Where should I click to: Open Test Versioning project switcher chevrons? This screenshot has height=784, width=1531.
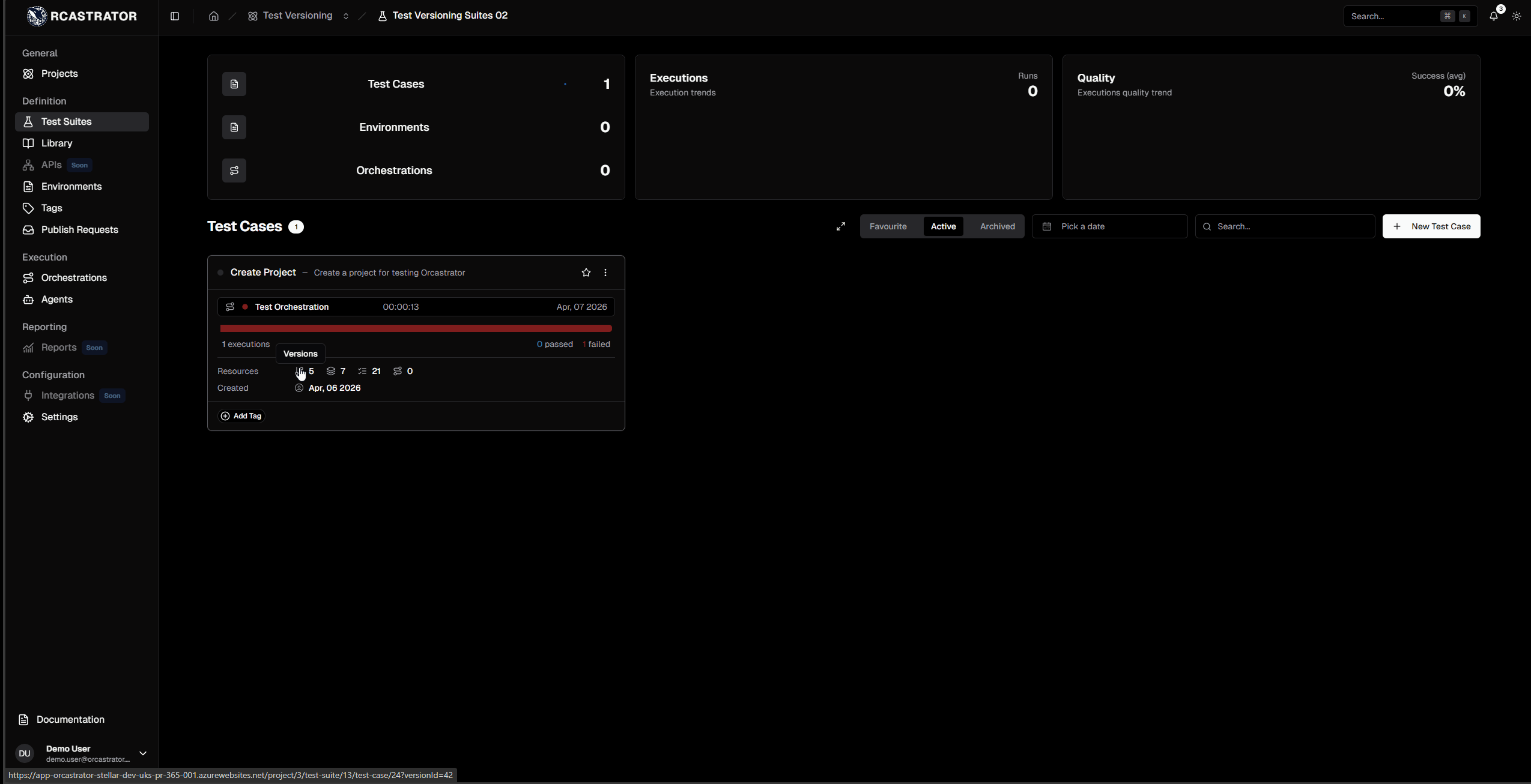click(346, 16)
